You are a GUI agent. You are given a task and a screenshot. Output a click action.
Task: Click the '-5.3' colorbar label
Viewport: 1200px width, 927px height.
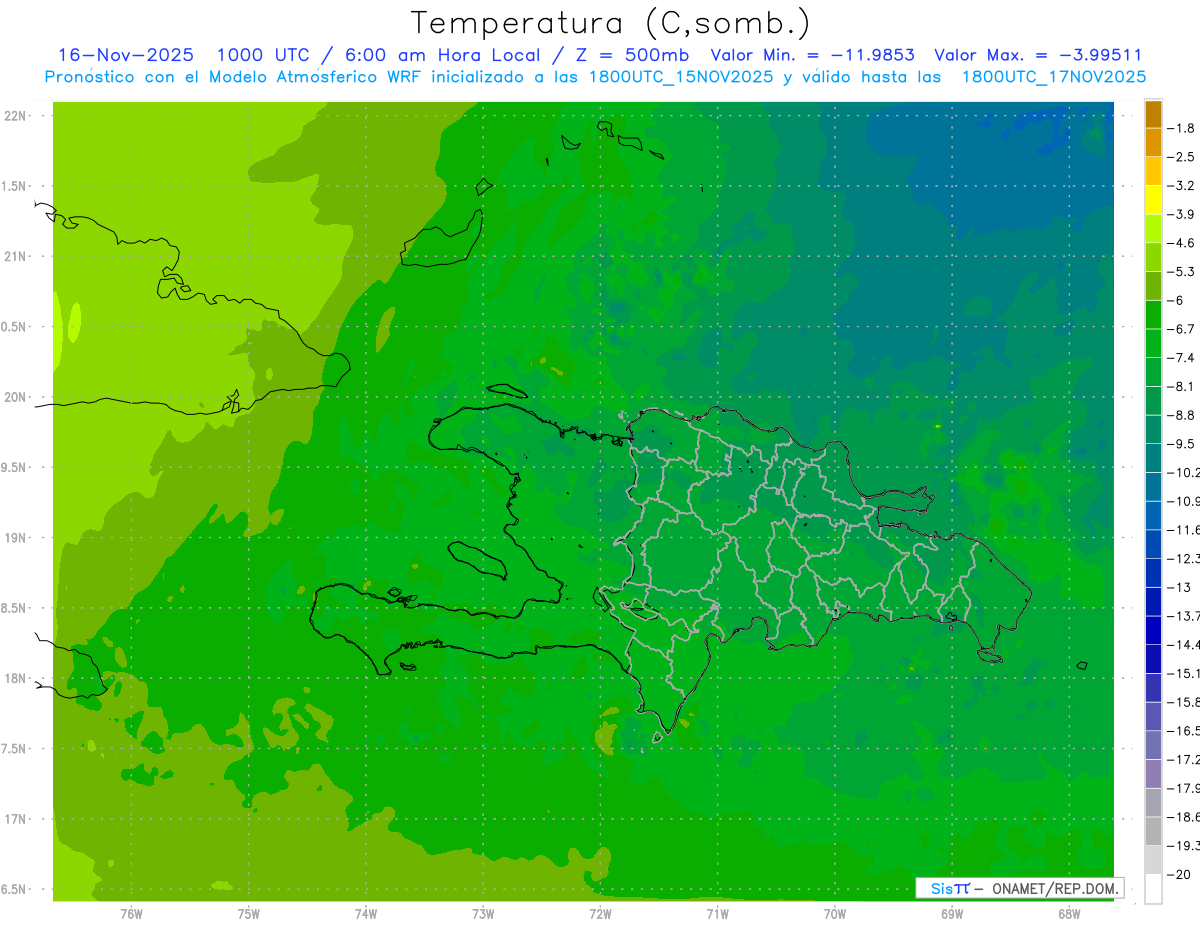tap(1183, 271)
